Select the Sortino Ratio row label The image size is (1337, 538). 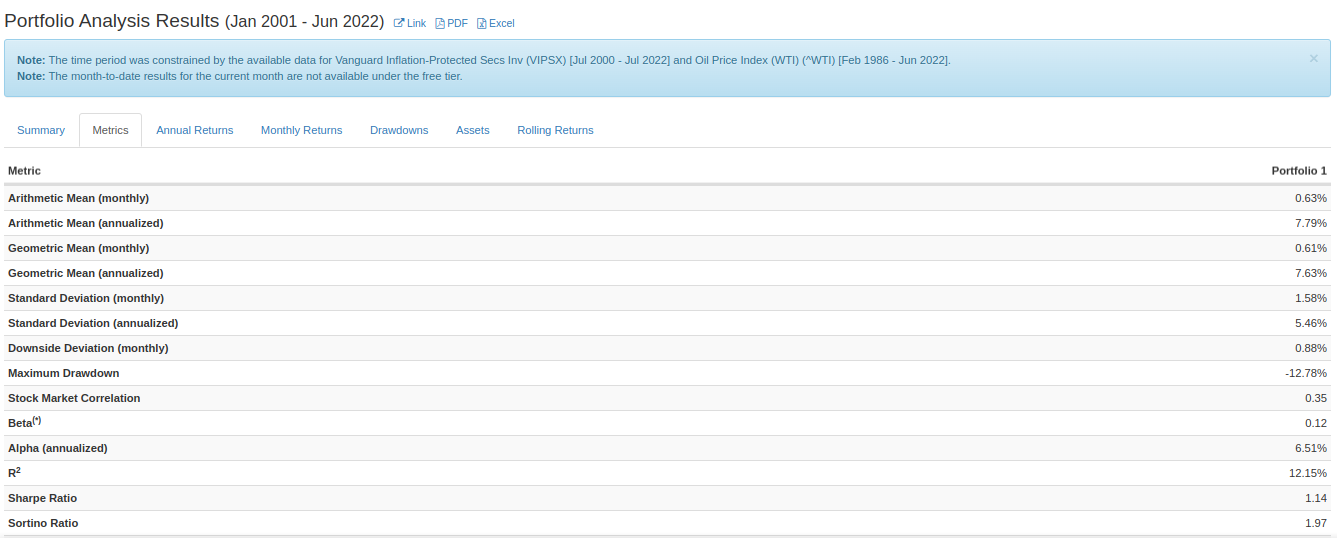[43, 523]
